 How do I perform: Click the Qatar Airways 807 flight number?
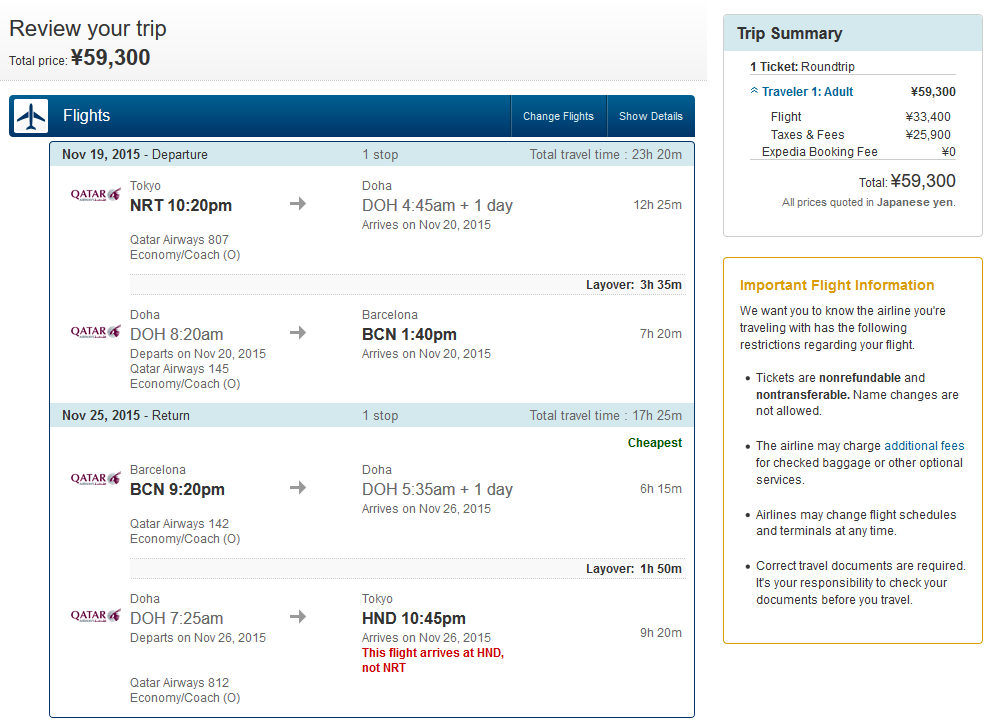point(179,240)
